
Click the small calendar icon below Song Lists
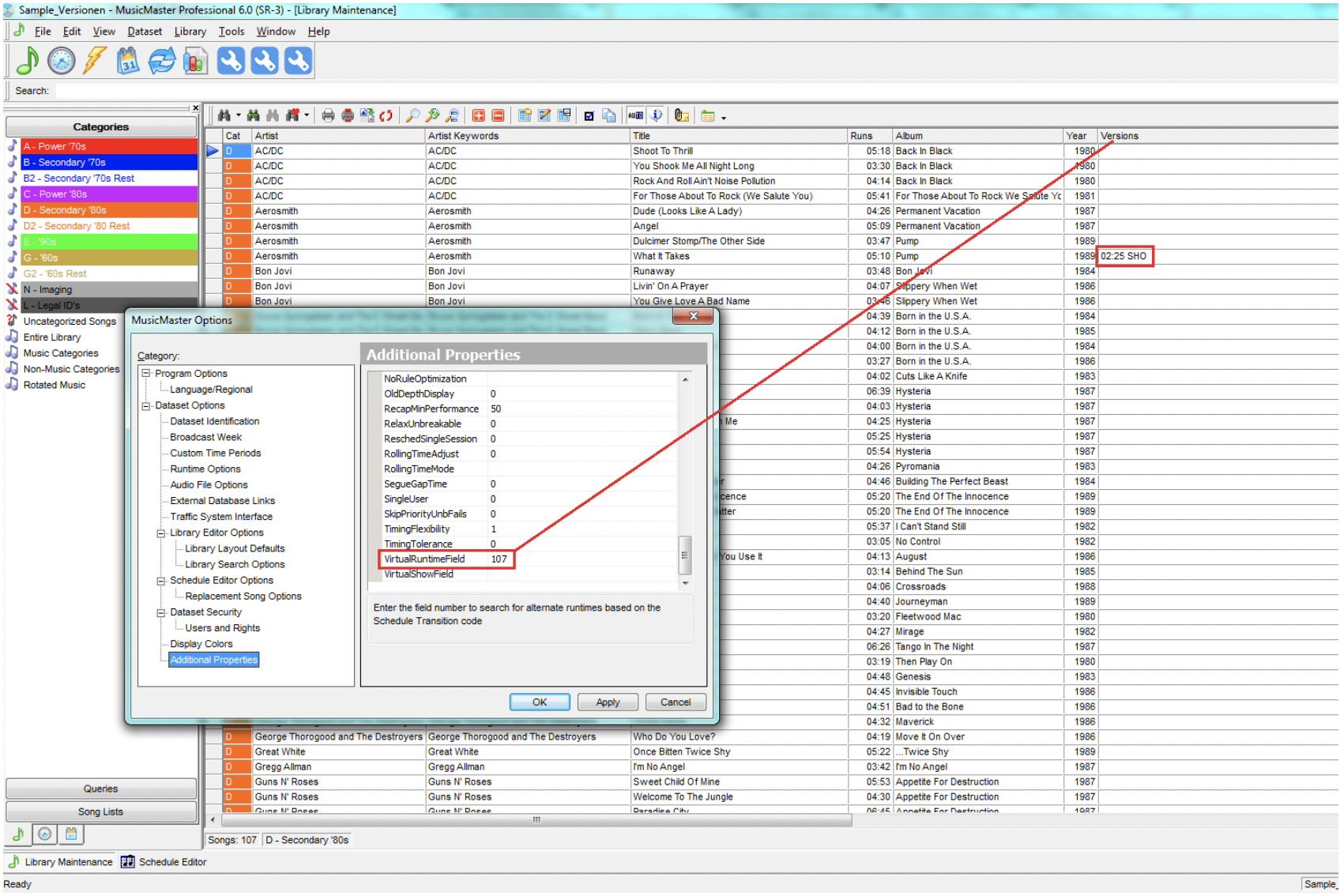(x=71, y=834)
